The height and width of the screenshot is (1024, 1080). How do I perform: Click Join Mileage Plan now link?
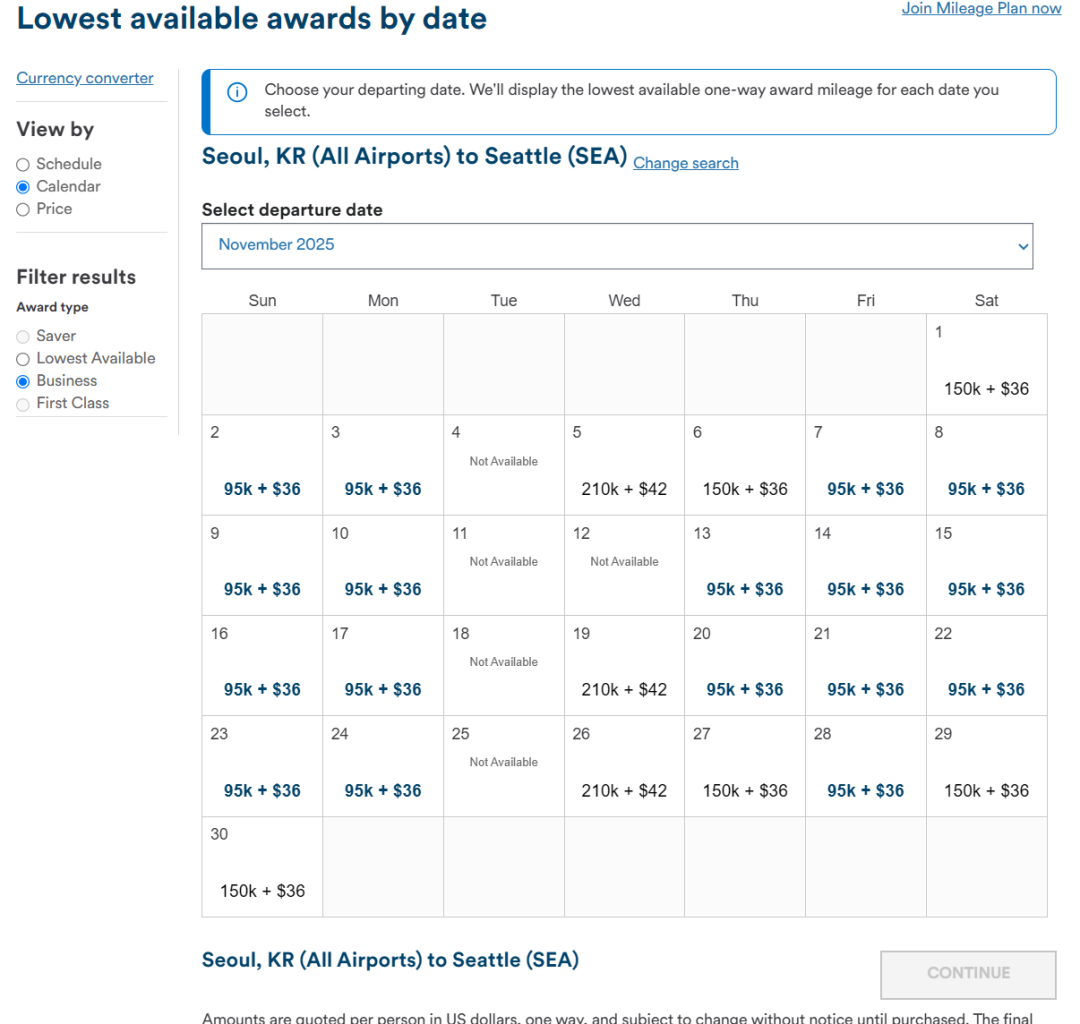(x=981, y=9)
